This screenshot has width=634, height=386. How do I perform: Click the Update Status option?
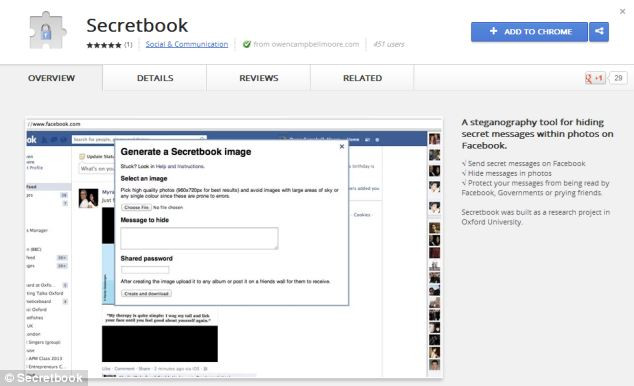[x=97, y=156]
